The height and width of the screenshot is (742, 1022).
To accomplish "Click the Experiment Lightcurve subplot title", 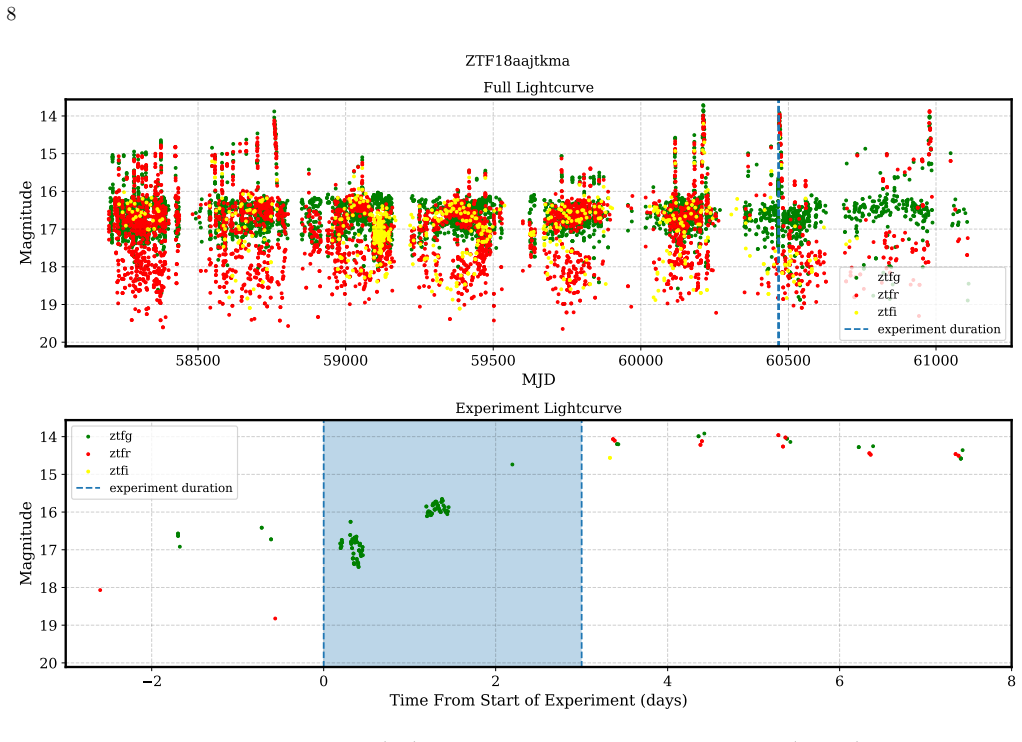I will (538, 408).
